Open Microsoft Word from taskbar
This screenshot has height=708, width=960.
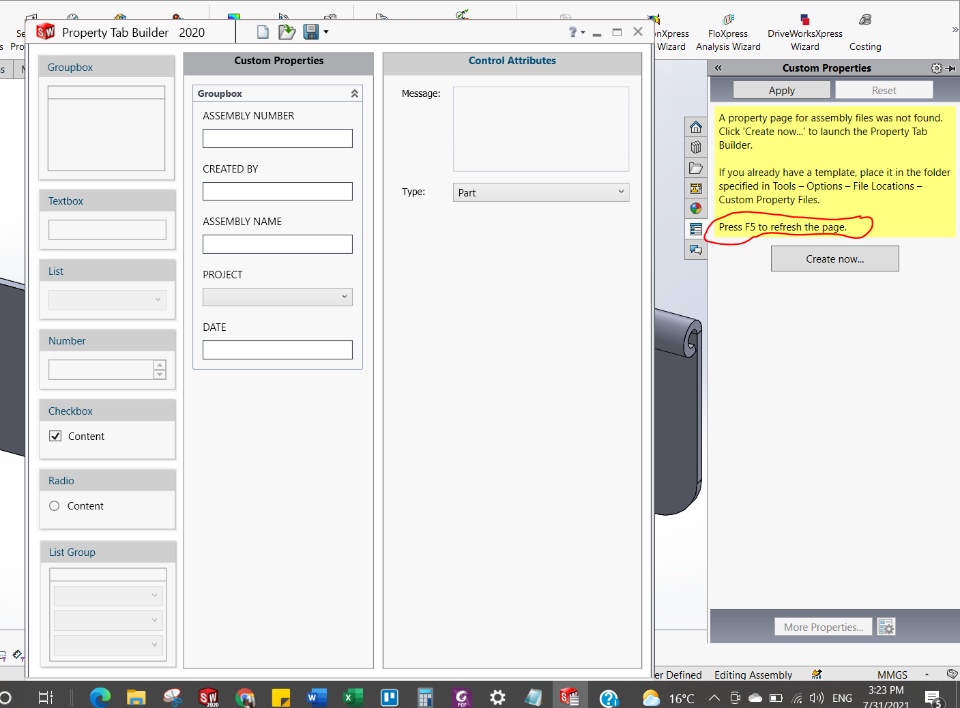coord(317,697)
